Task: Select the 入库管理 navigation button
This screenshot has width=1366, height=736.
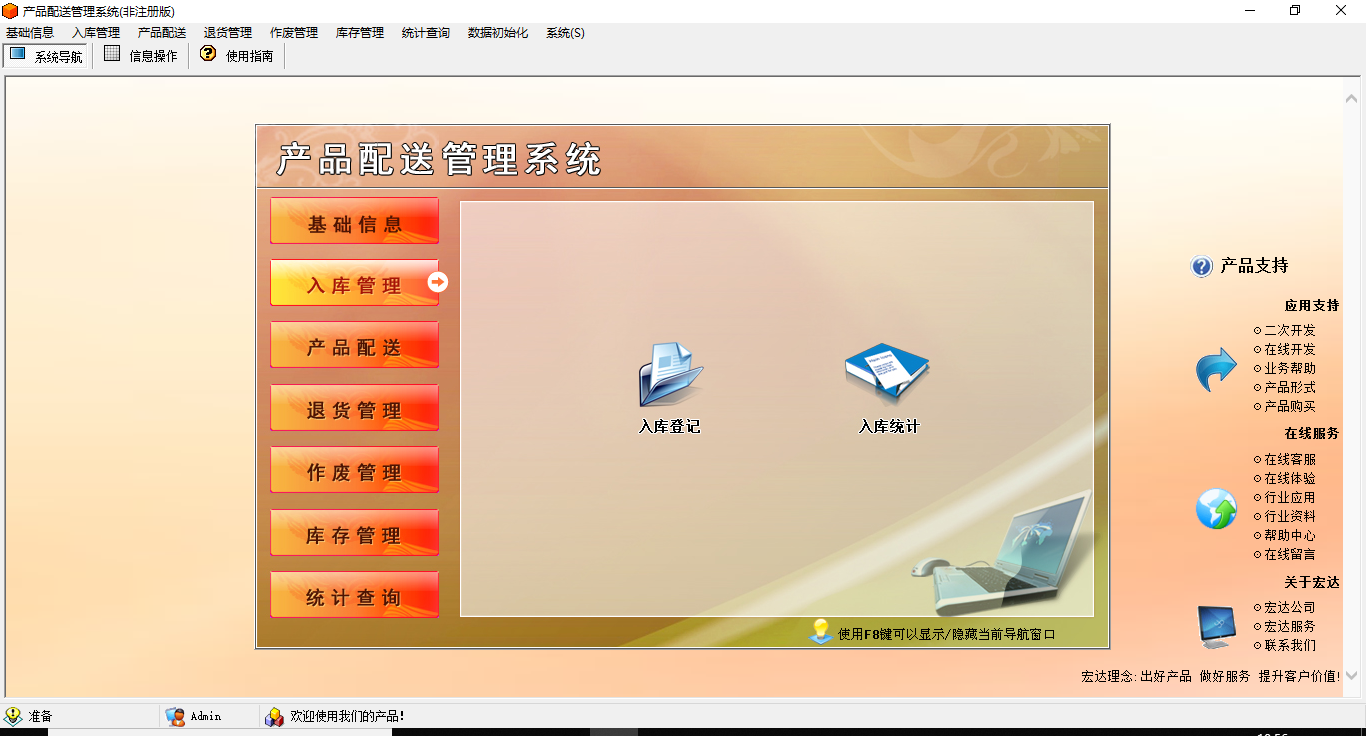Action: 354,283
